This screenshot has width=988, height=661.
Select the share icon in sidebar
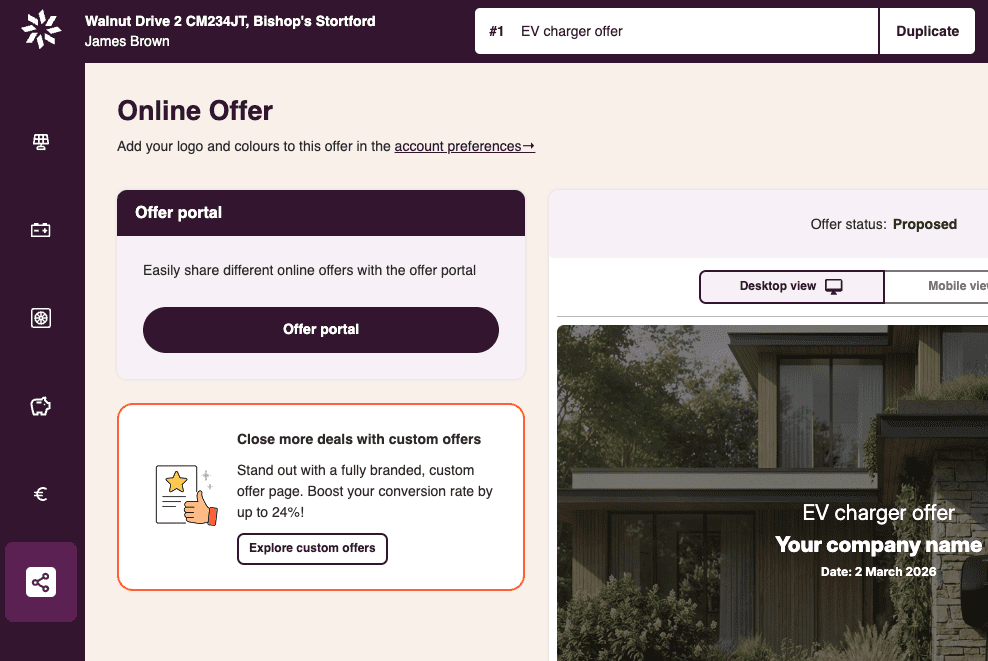pos(41,582)
